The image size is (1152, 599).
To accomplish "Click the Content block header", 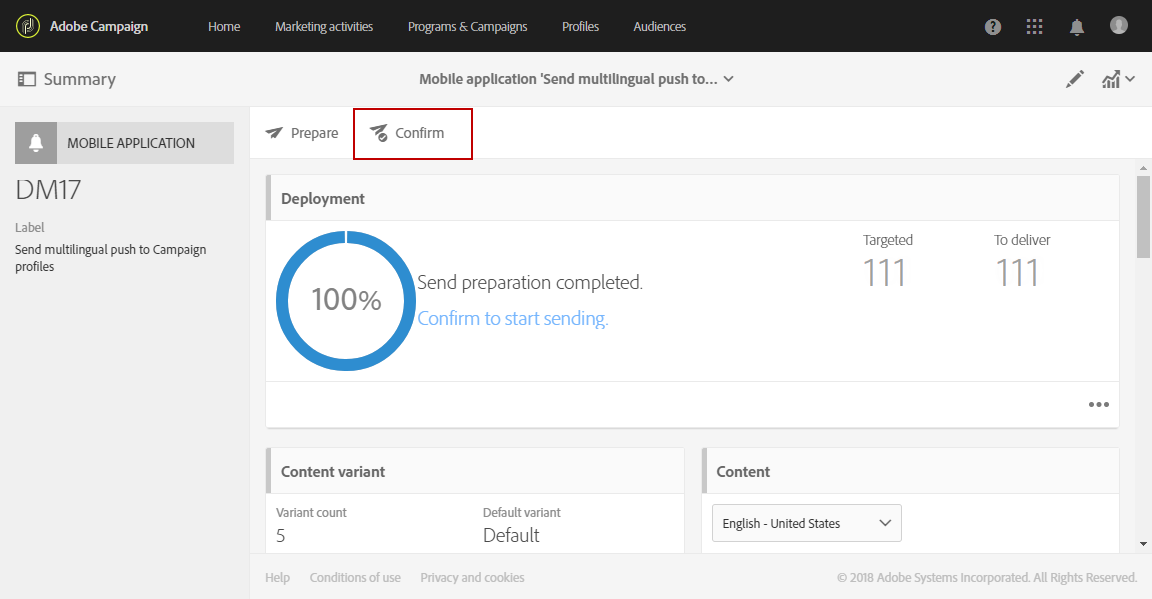I will [910, 471].
